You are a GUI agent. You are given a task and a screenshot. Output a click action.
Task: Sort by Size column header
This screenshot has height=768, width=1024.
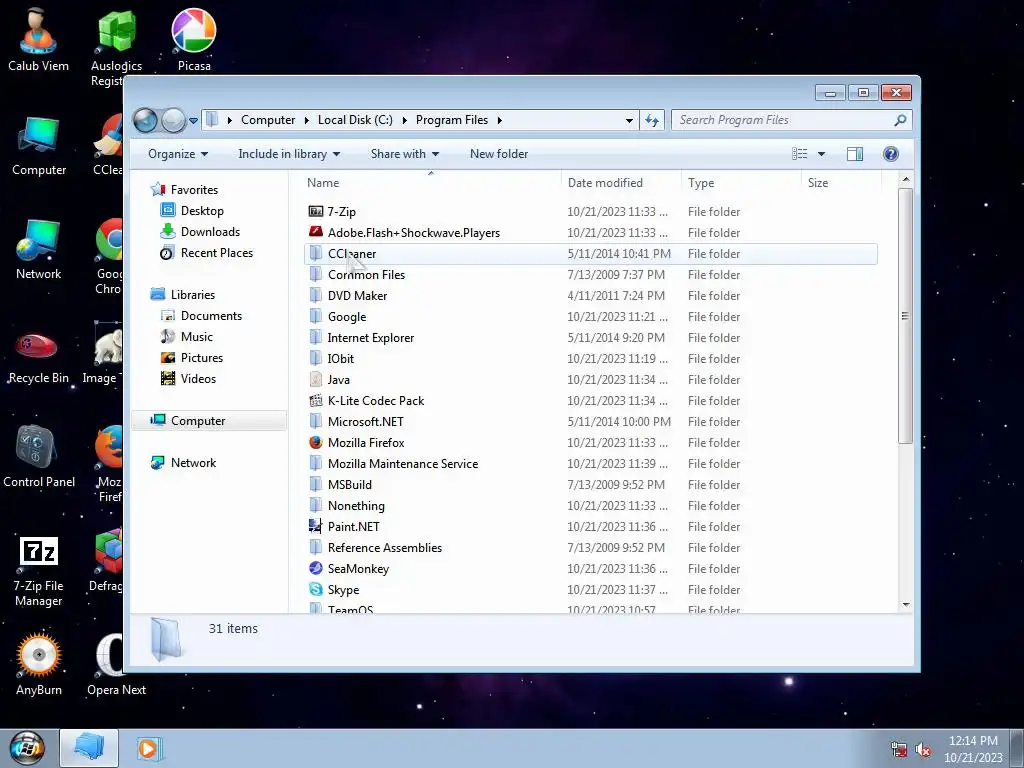841,183
